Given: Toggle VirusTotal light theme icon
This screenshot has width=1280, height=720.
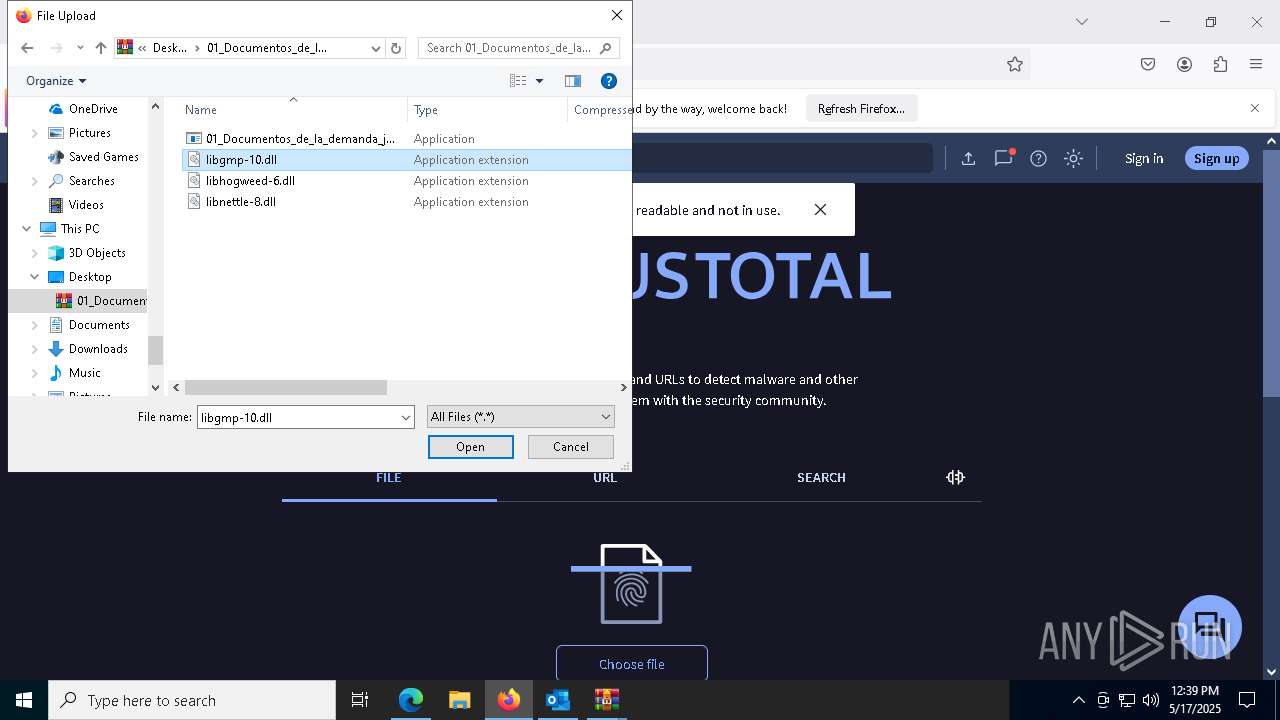Looking at the screenshot, I should click(1074, 158).
